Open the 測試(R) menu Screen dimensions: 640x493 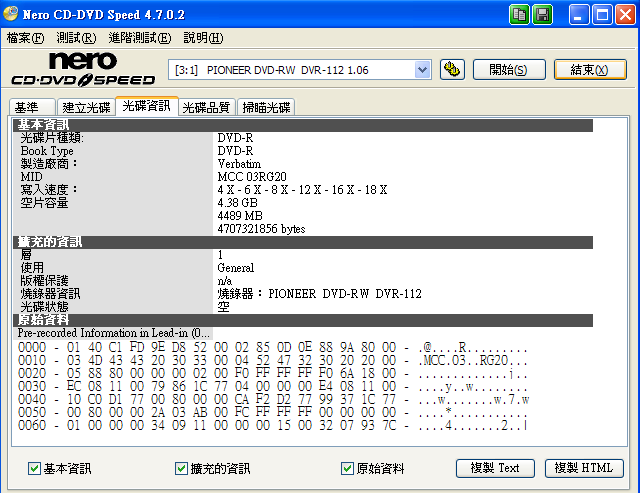coord(76,38)
